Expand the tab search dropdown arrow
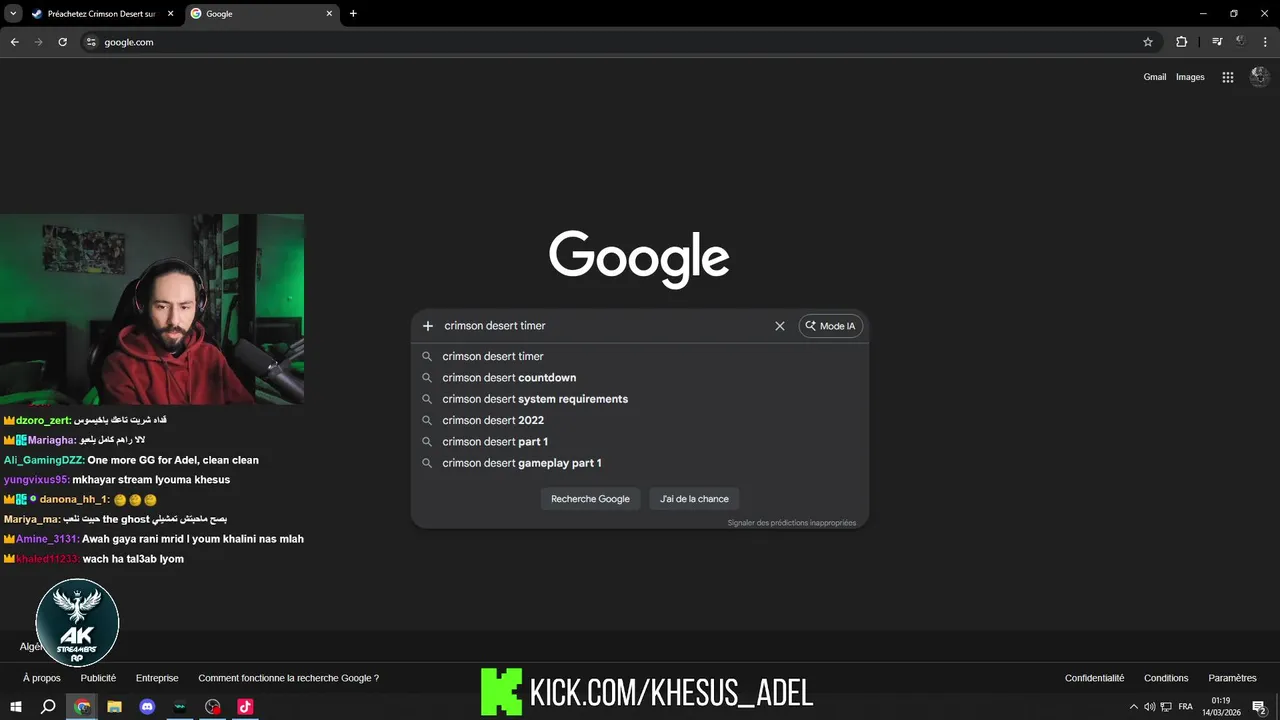This screenshot has width=1280, height=720. click(14, 14)
